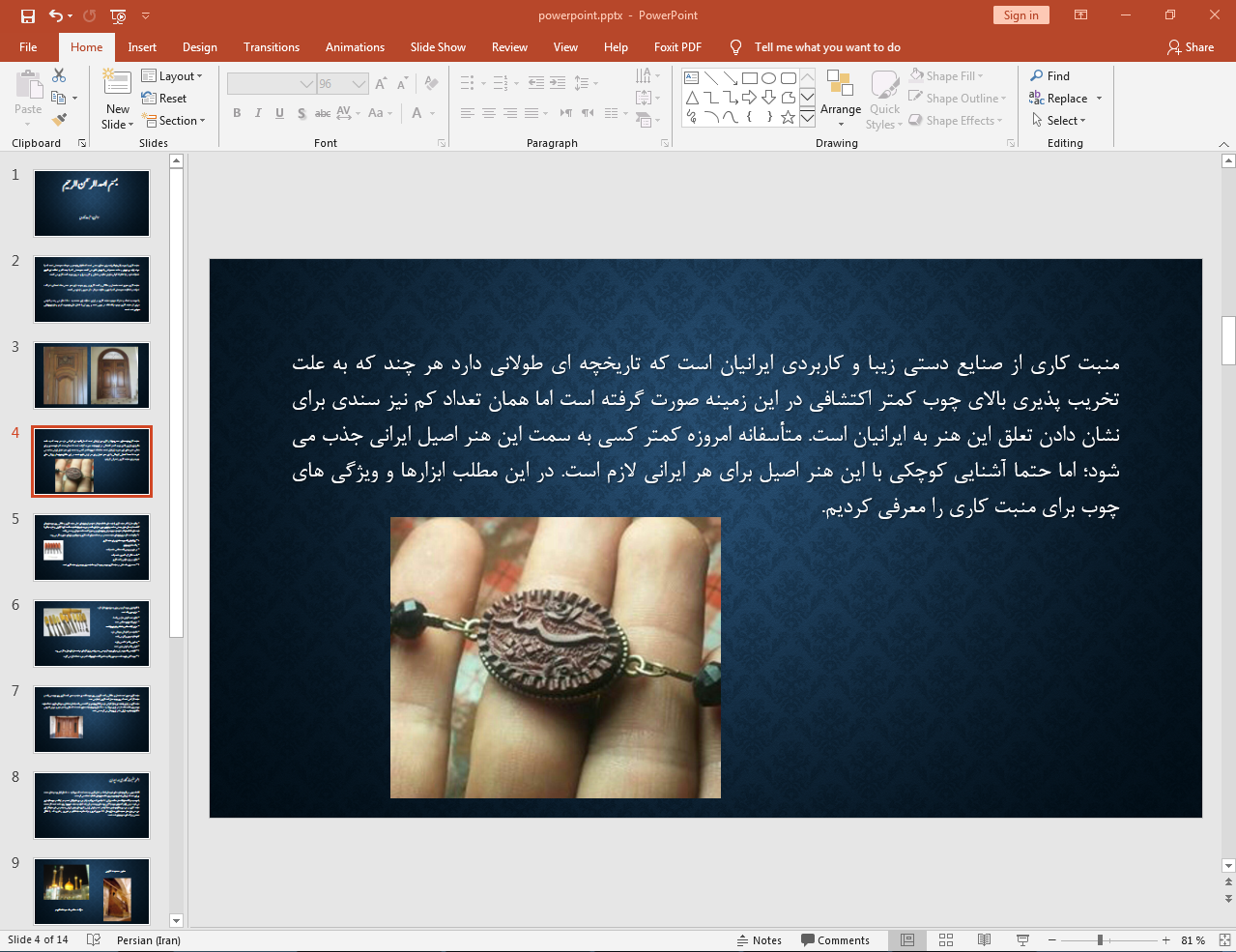Switch to the Design tab
The width and height of the screenshot is (1236, 952).
coord(200,46)
